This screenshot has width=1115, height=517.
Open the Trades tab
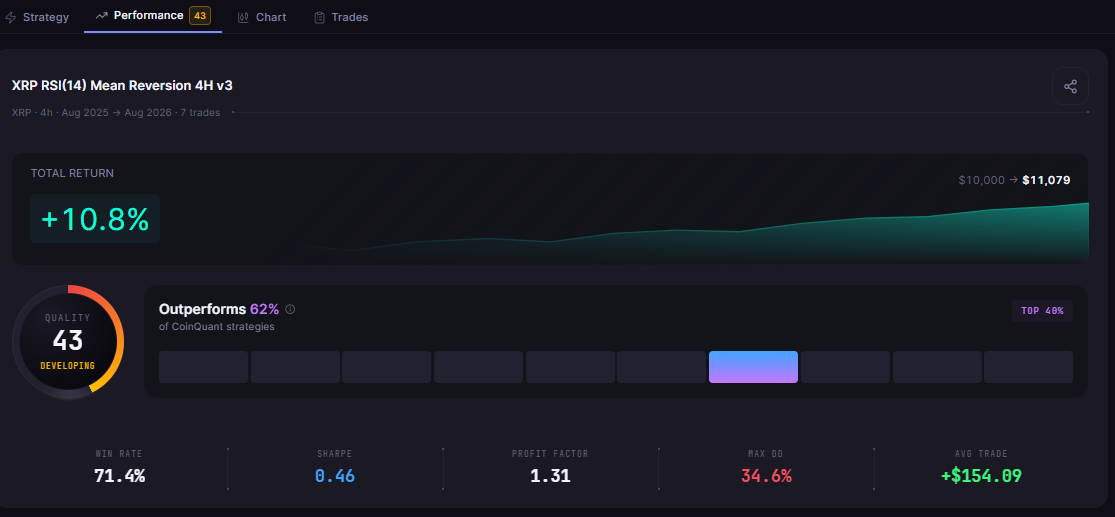click(x=341, y=17)
